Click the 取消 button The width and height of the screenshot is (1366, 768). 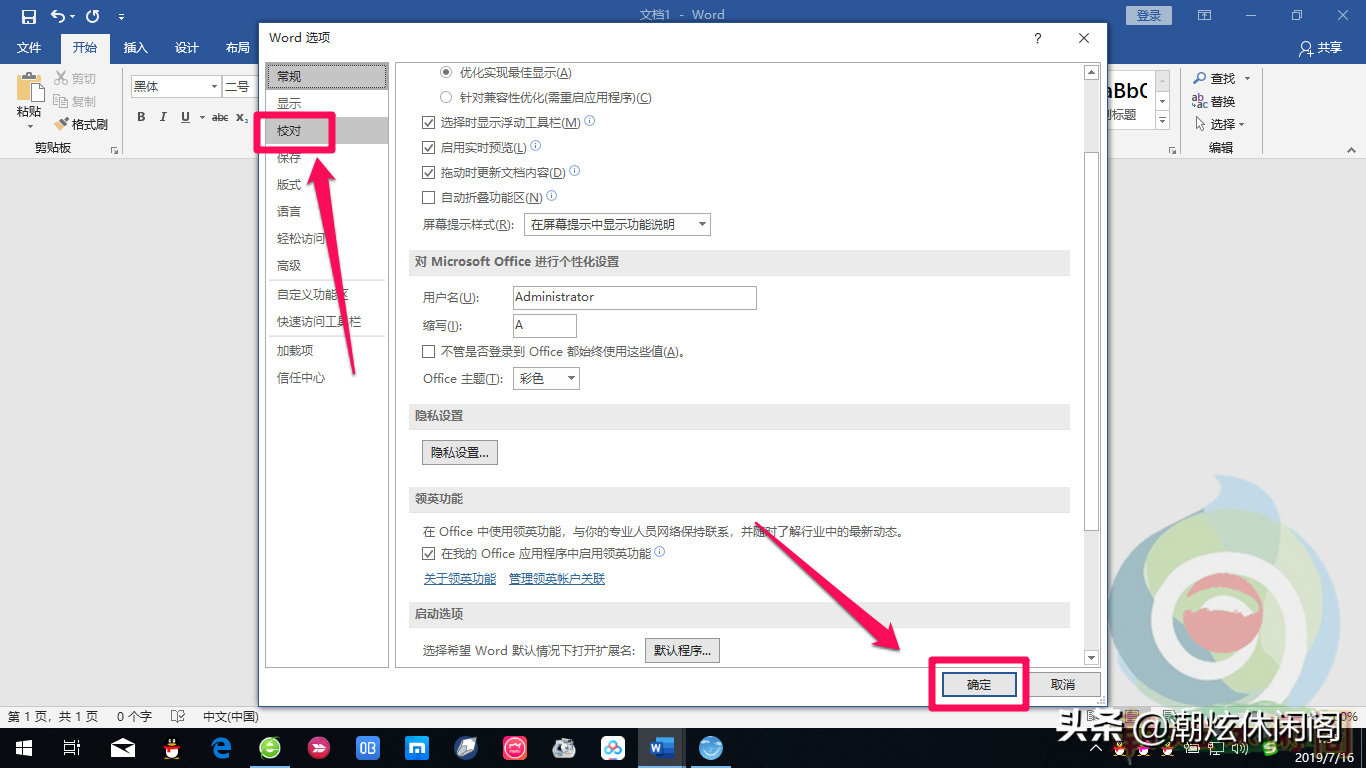(1063, 684)
